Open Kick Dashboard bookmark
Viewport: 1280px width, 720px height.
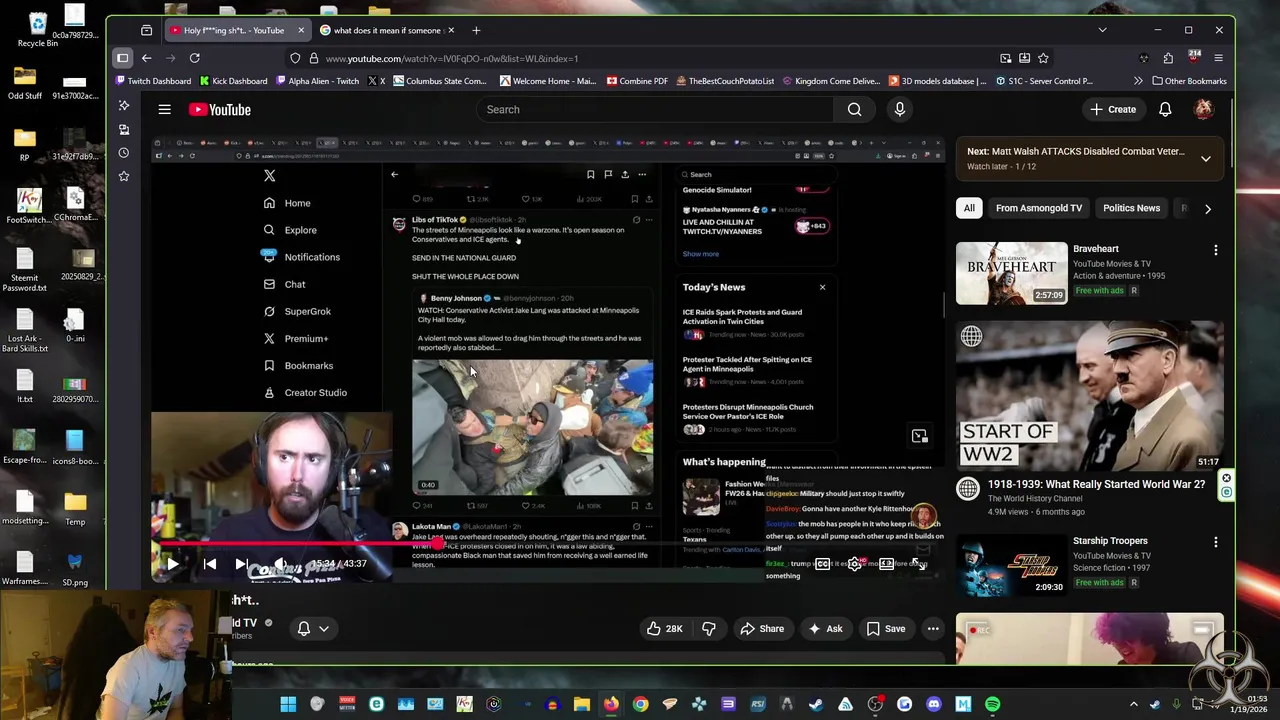pyautogui.click(x=233, y=81)
